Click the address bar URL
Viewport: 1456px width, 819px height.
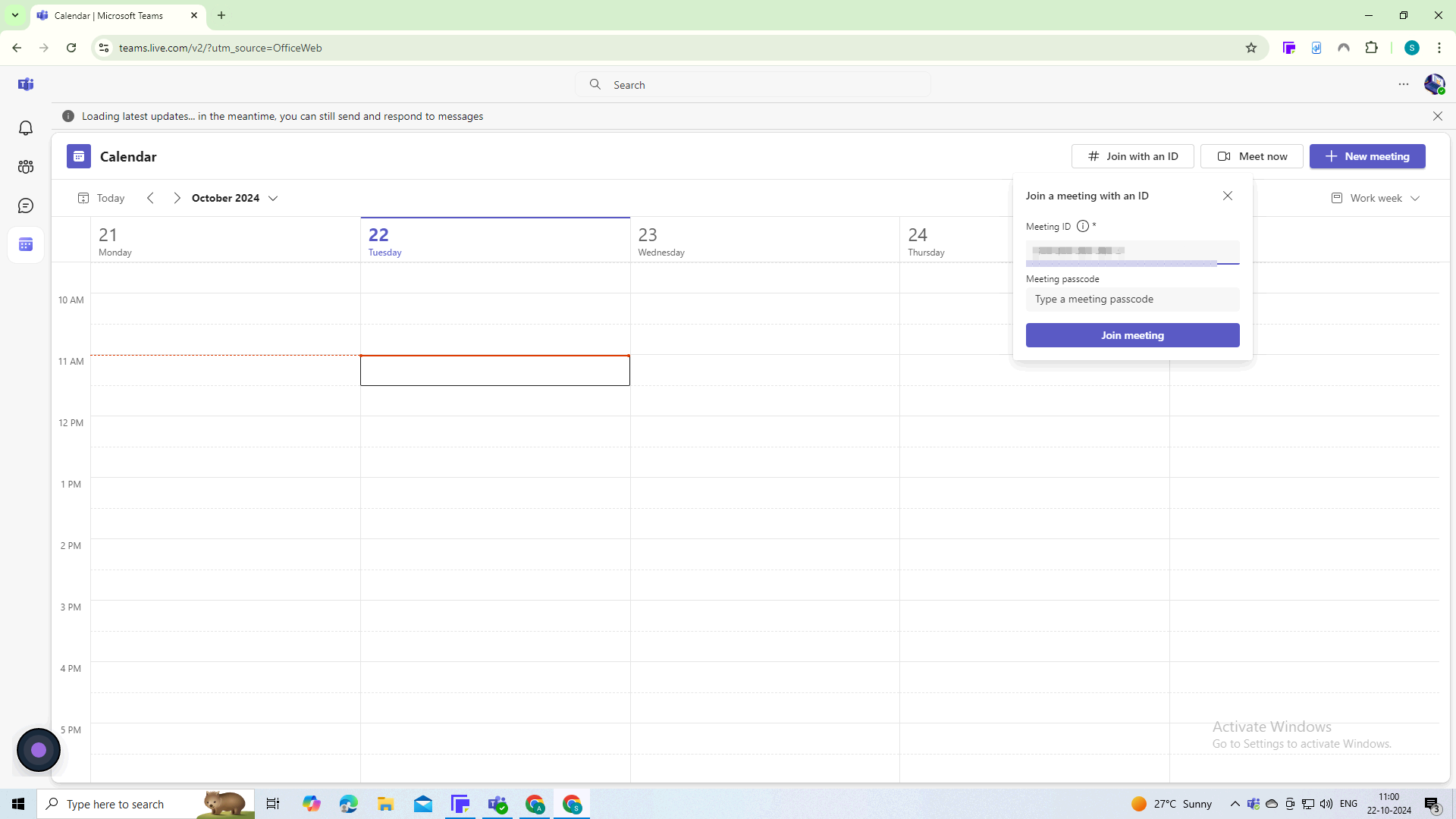(221, 48)
